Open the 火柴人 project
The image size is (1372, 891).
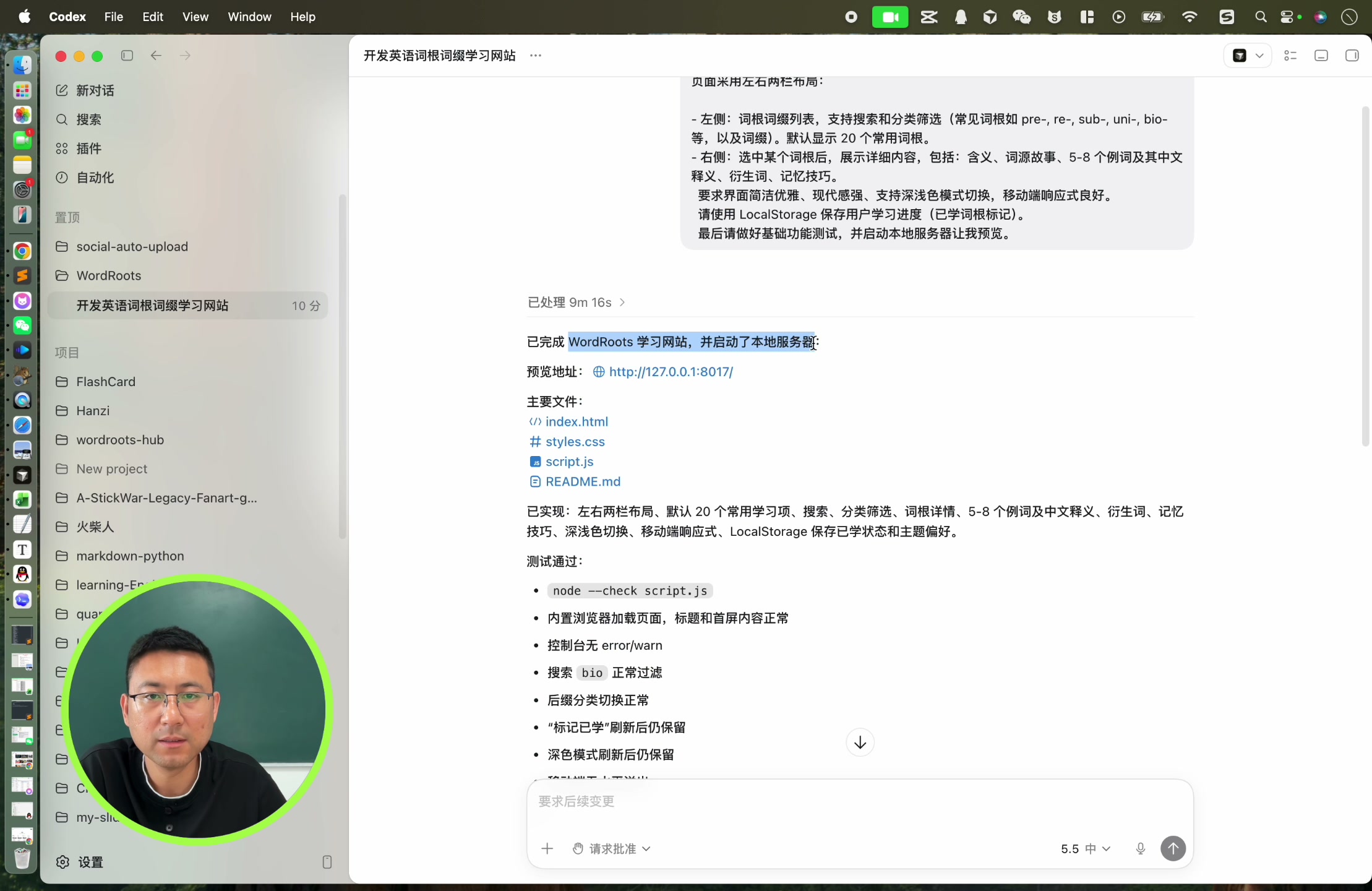click(187, 527)
